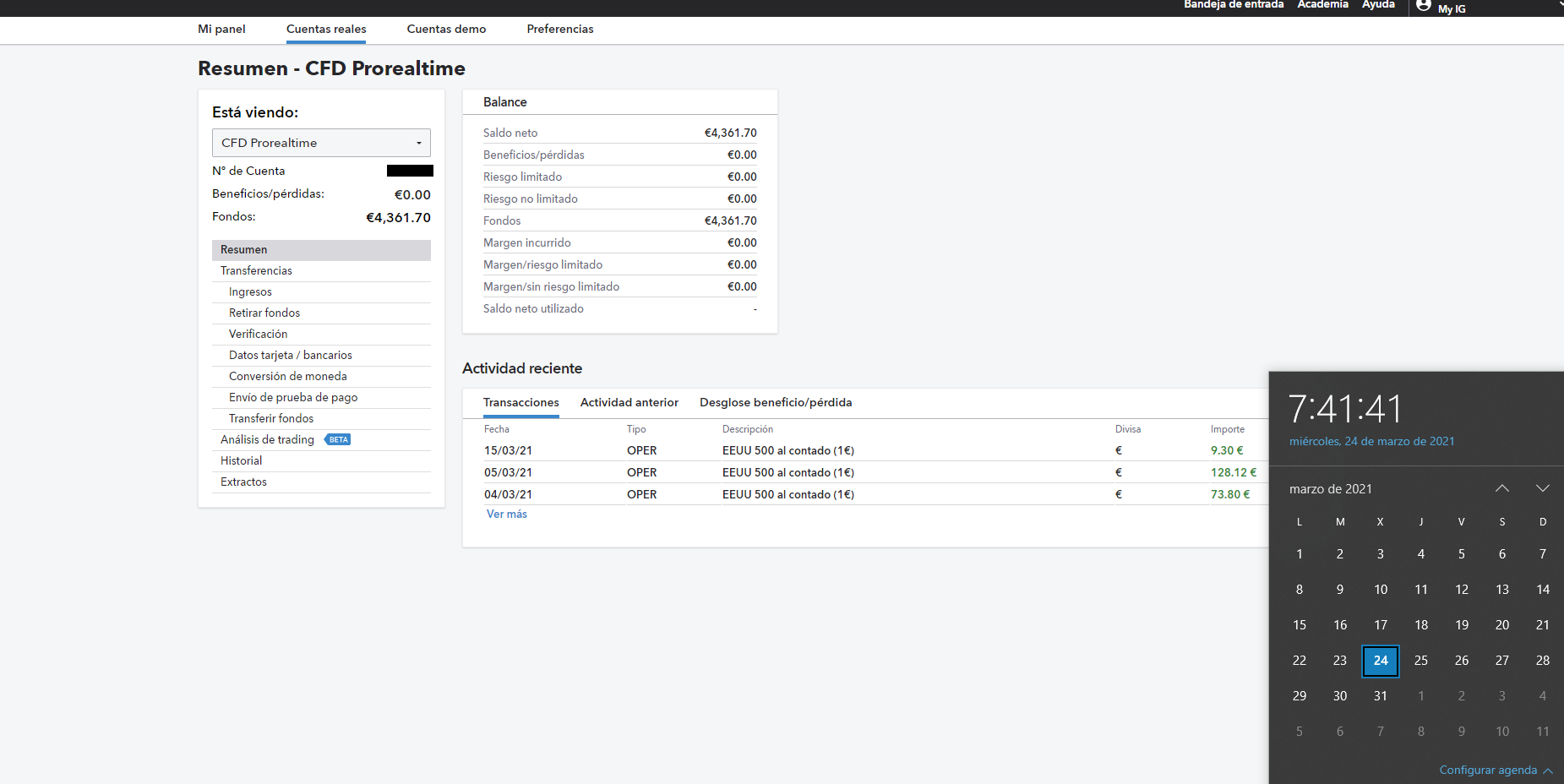Open Retirar fondos in sidebar

point(264,313)
